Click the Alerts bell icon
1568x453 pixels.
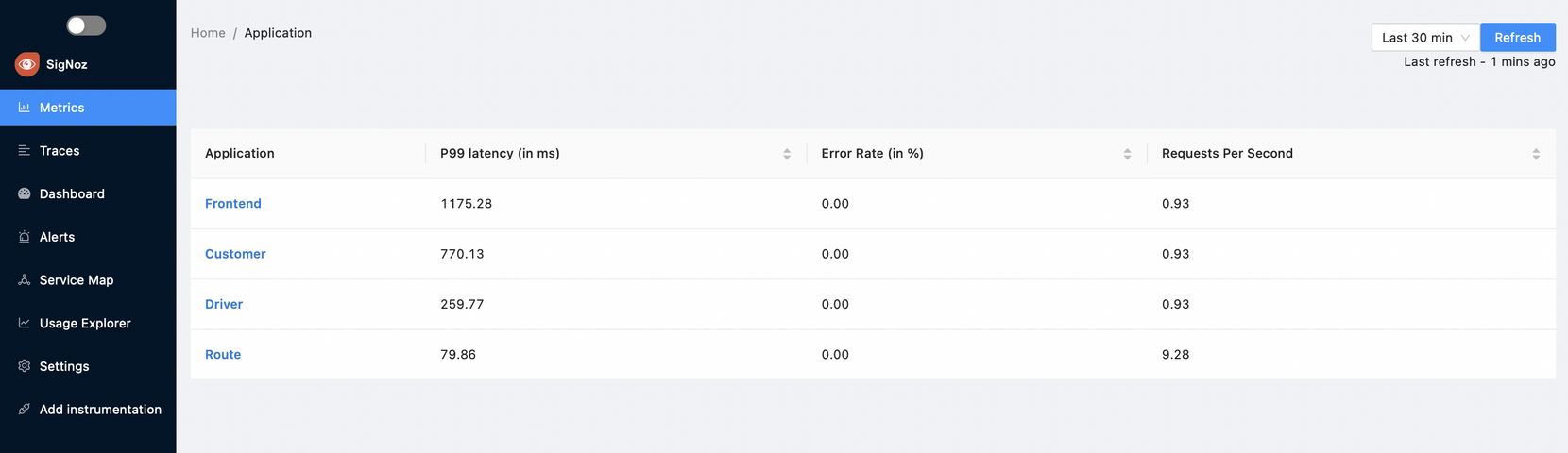(x=25, y=237)
